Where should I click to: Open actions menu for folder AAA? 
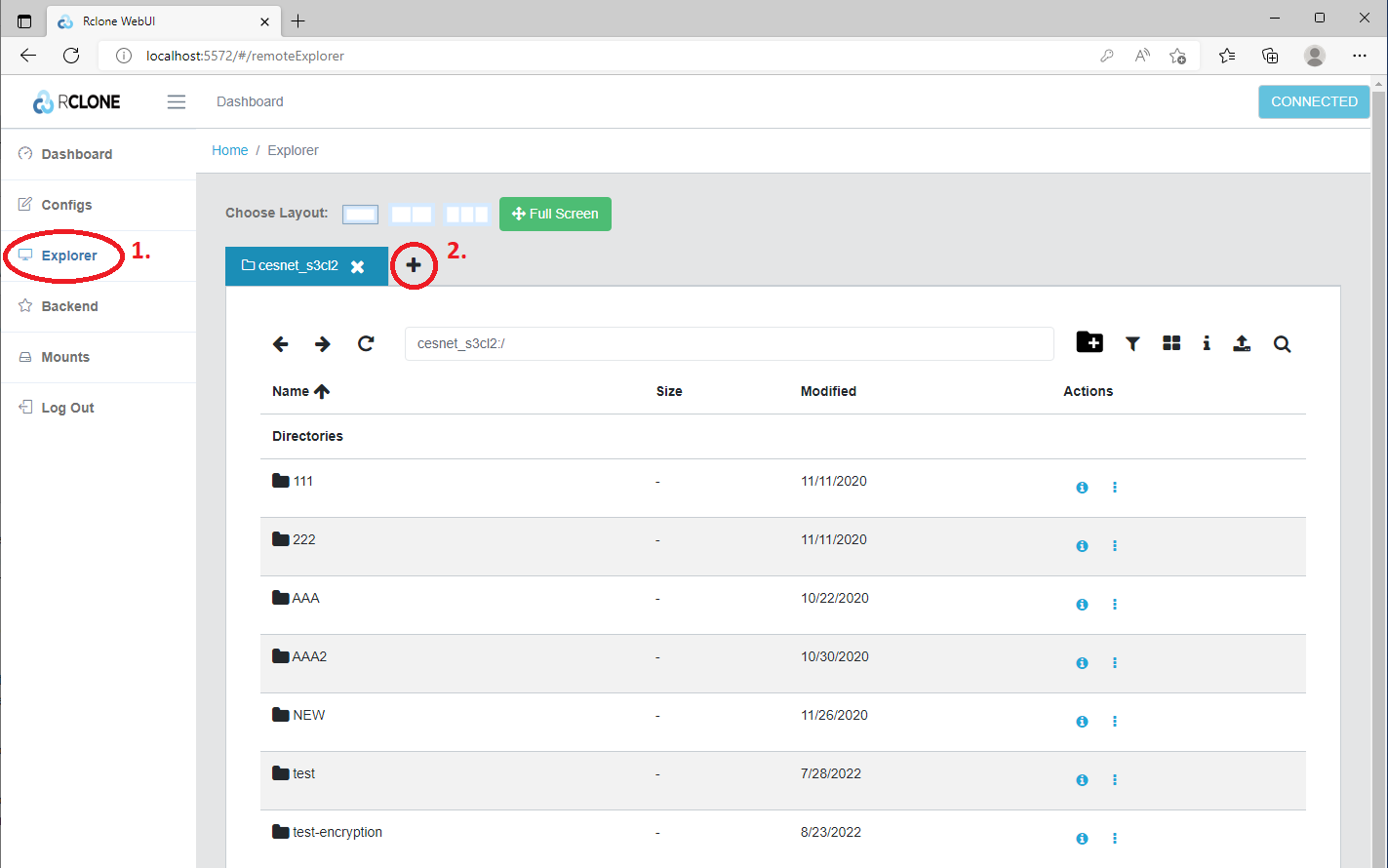pyautogui.click(x=1115, y=605)
